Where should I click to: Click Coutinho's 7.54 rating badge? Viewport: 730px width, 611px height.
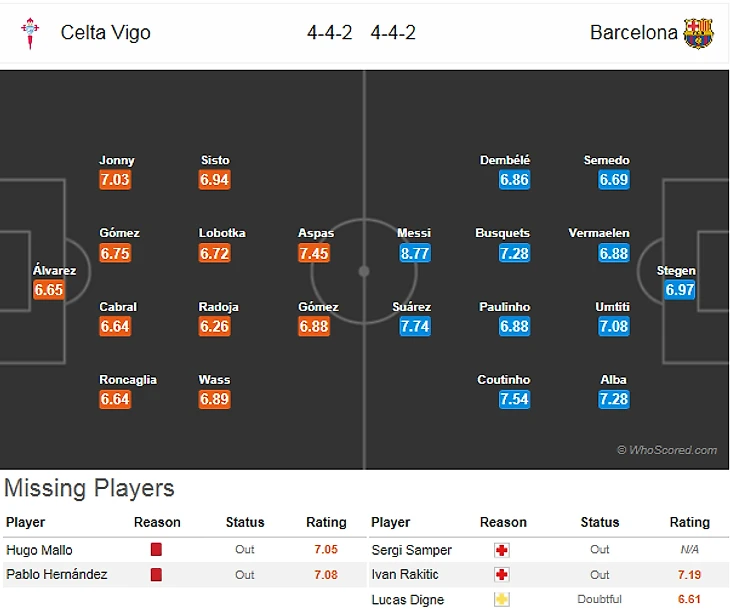pyautogui.click(x=514, y=399)
